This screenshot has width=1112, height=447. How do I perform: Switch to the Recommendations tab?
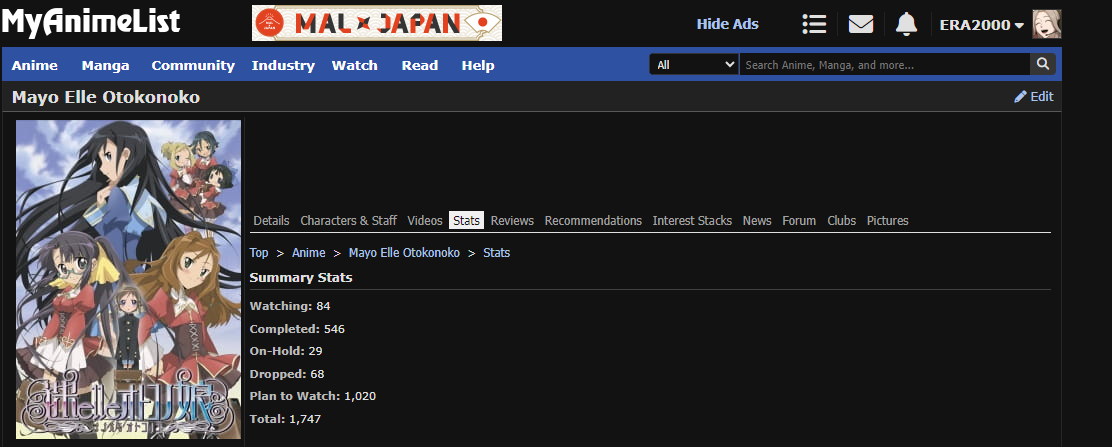pos(593,221)
